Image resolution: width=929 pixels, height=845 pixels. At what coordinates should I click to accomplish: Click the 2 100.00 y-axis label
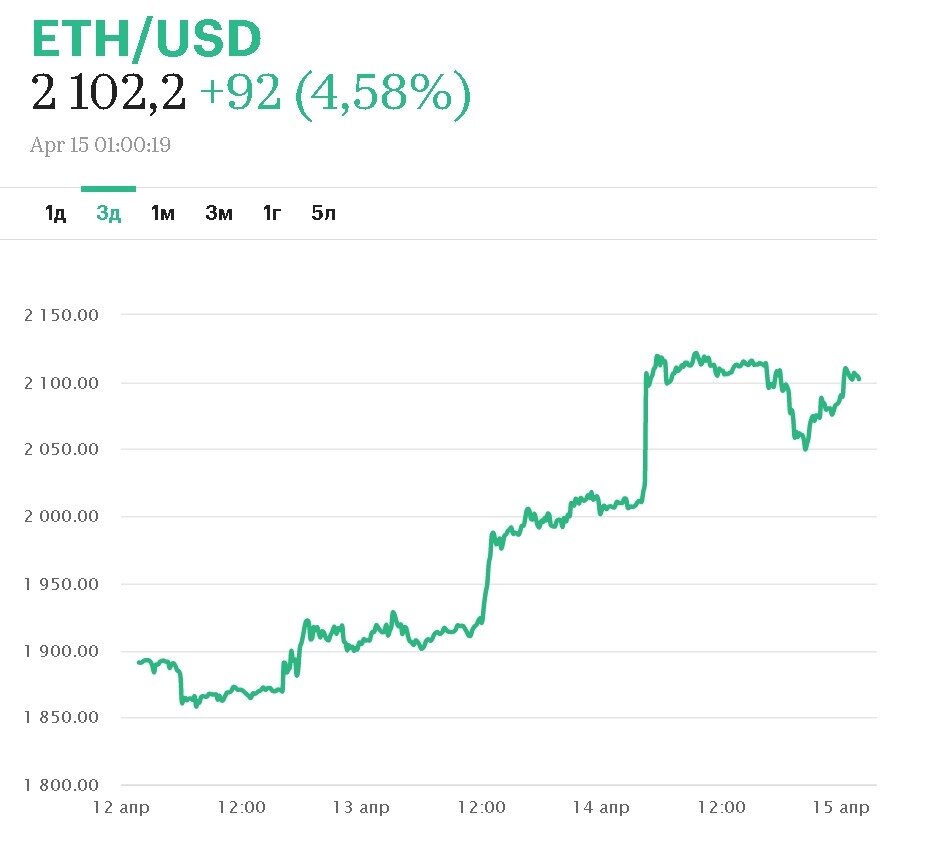click(x=62, y=383)
